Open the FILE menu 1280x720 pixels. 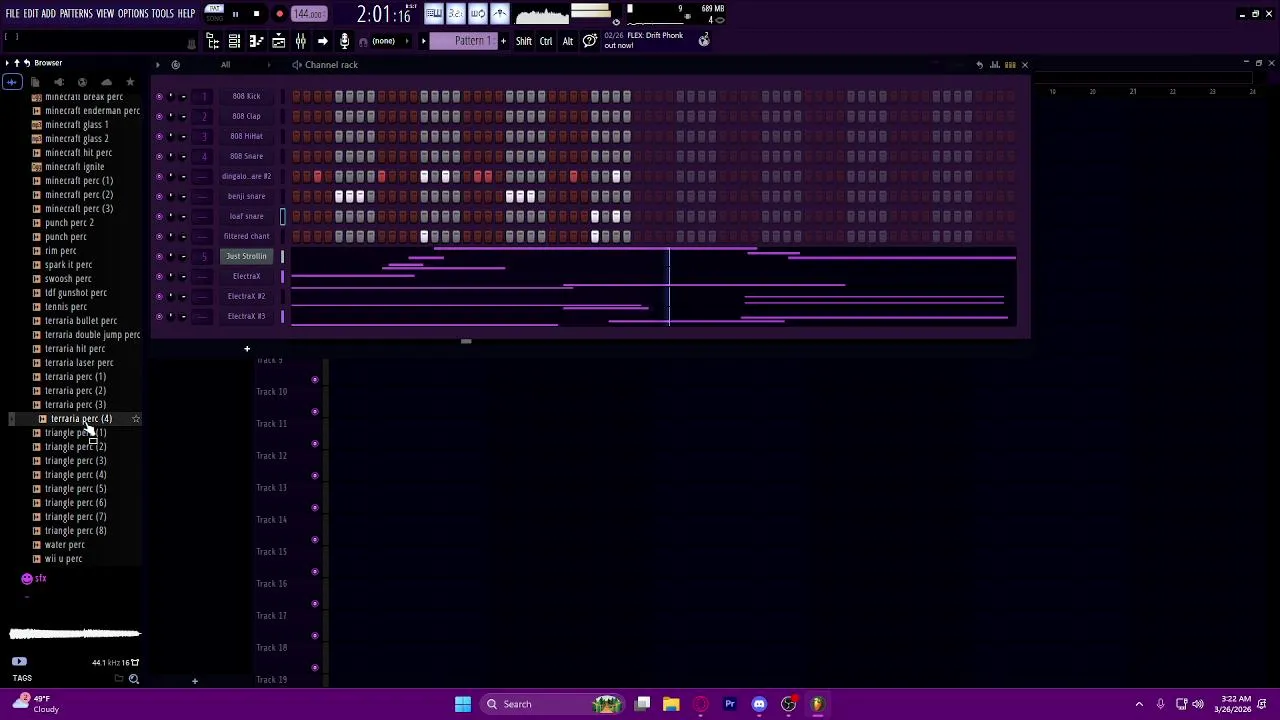tap(12, 14)
